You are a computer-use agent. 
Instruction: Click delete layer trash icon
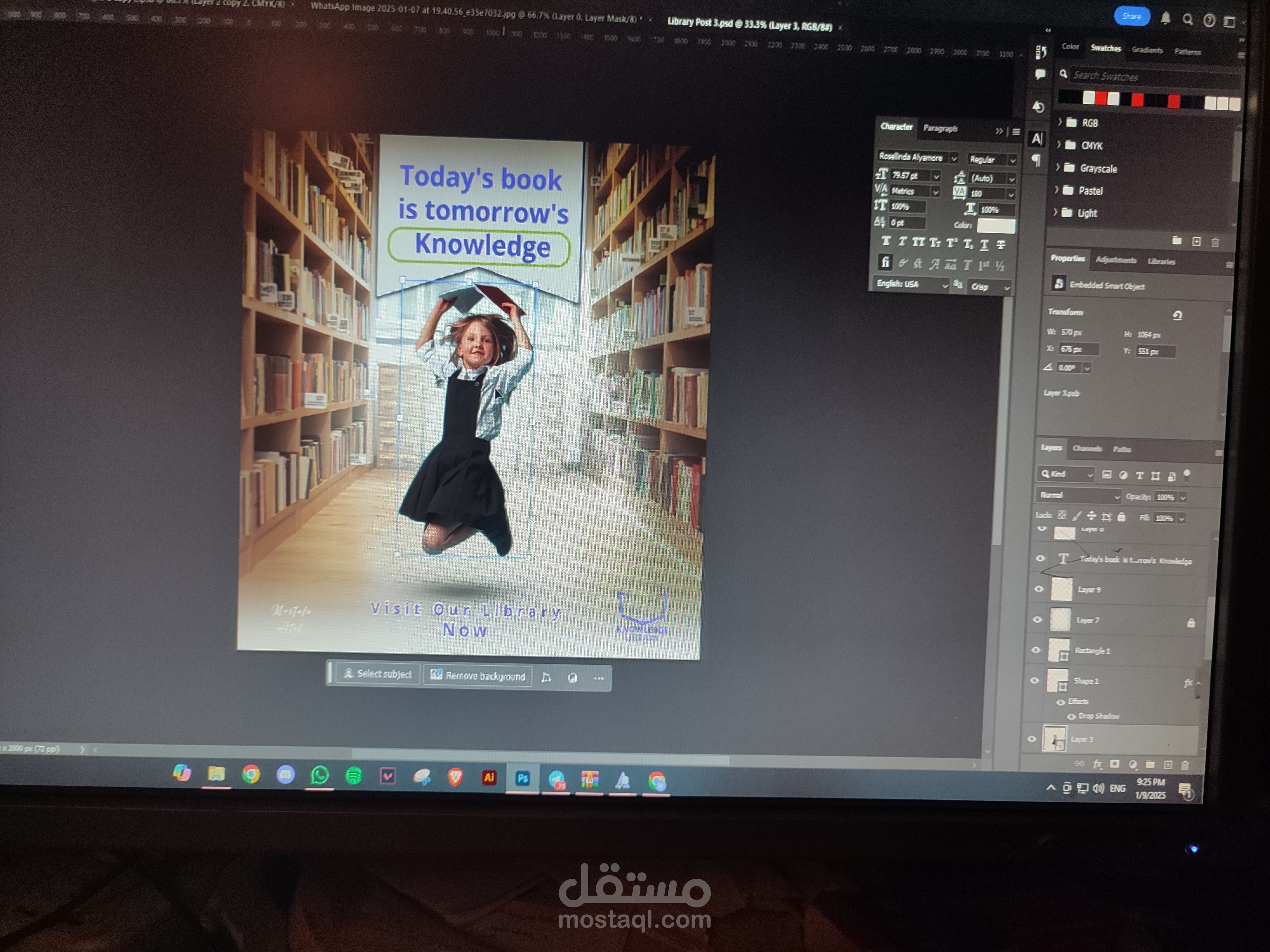click(x=1185, y=765)
